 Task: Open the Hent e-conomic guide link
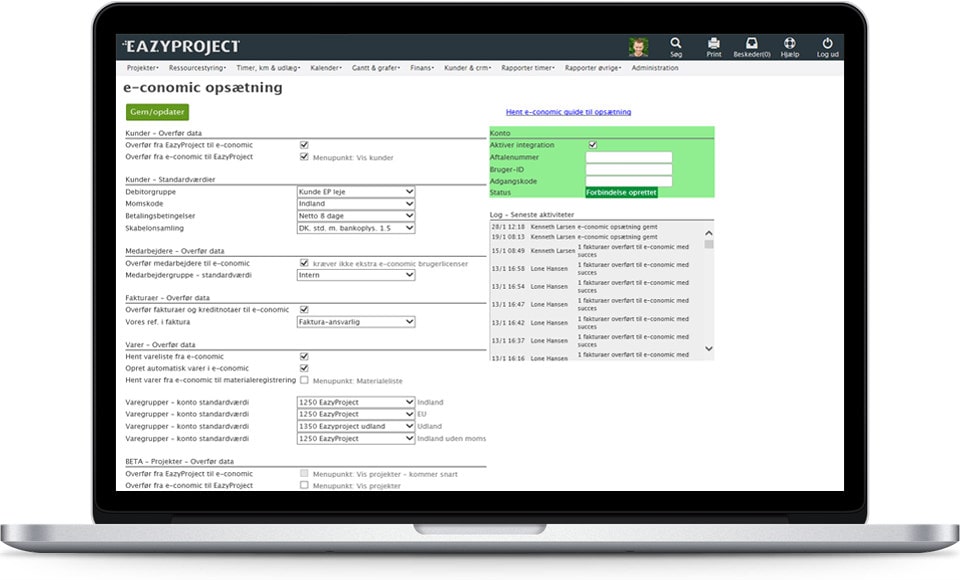[x=568, y=112]
